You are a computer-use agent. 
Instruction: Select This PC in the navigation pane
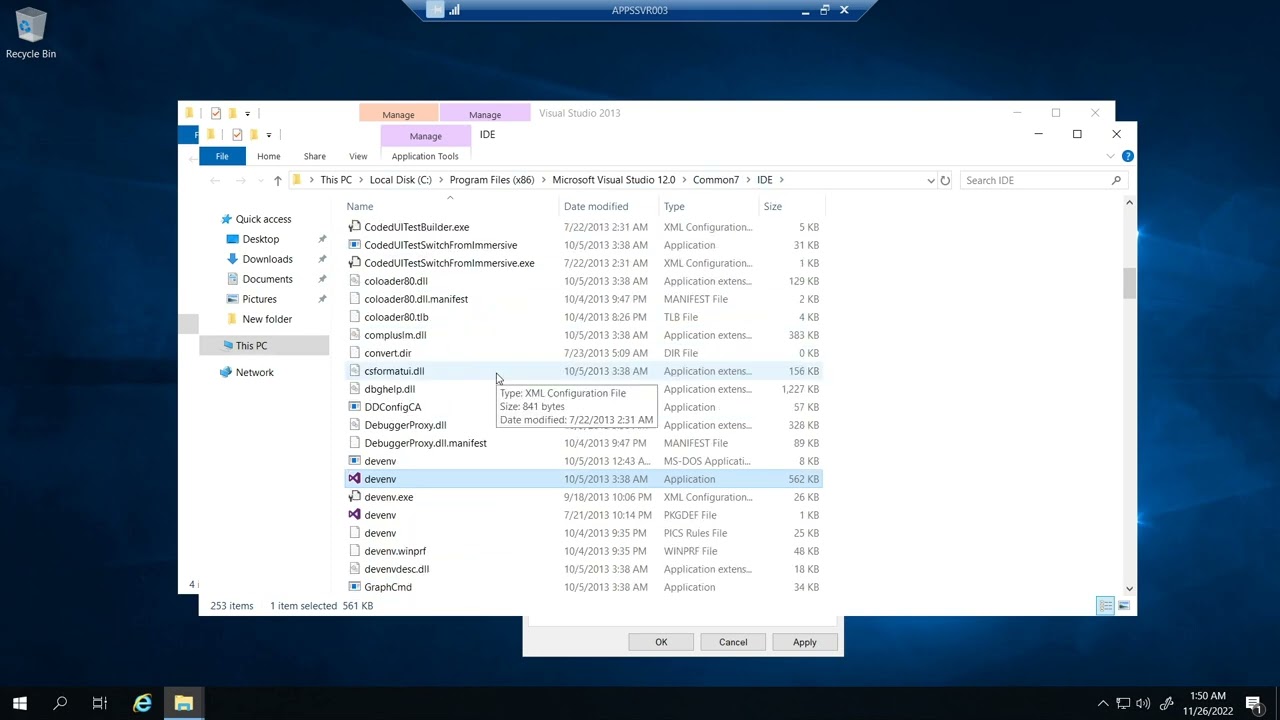coord(264,346)
